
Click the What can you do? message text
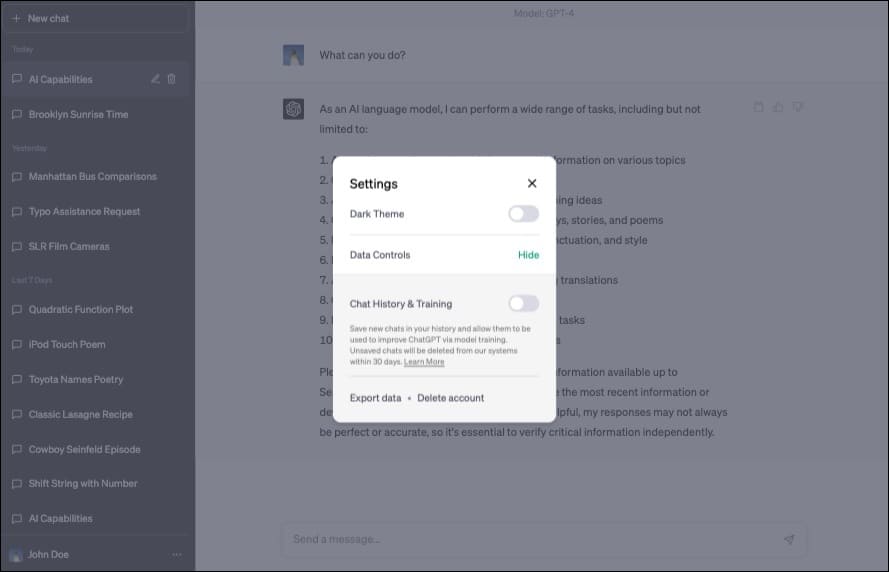tap(362, 56)
